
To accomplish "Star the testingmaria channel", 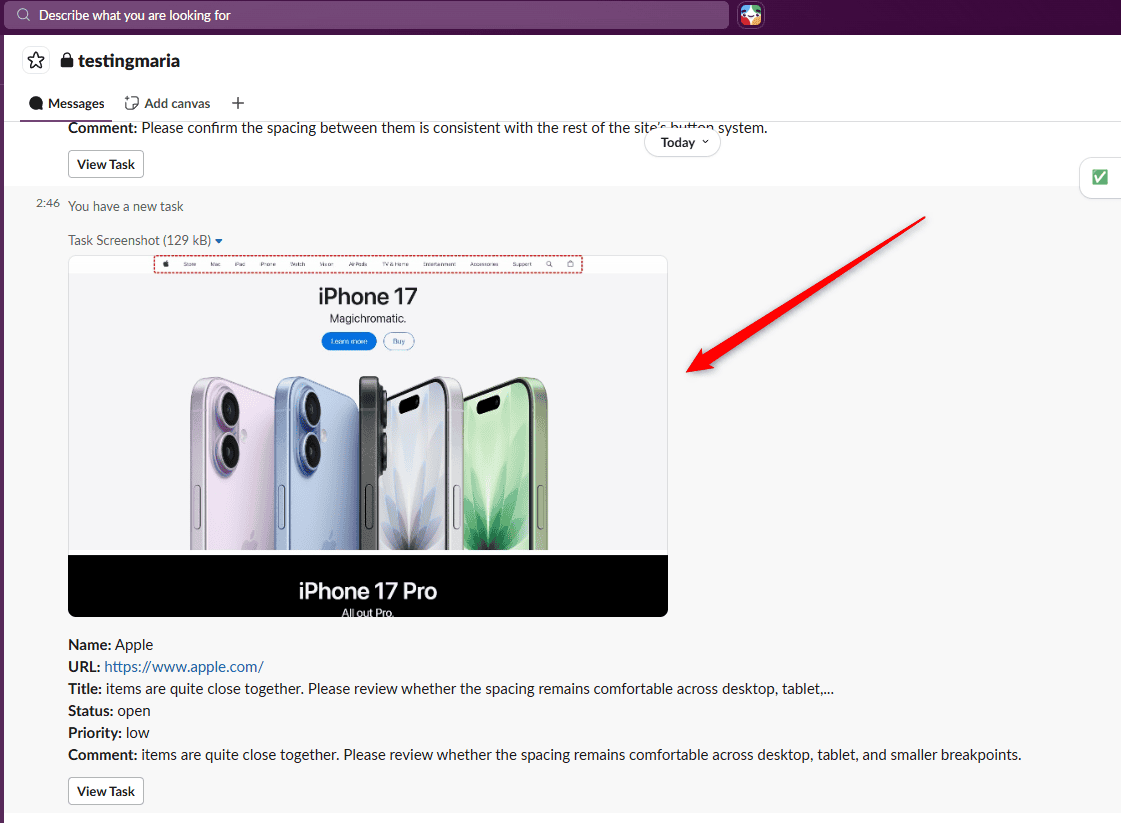I will tap(36, 61).
